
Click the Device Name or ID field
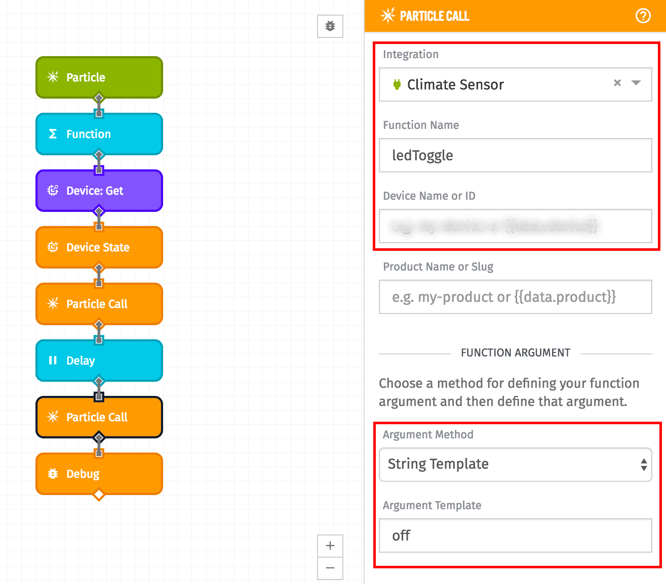(515, 226)
